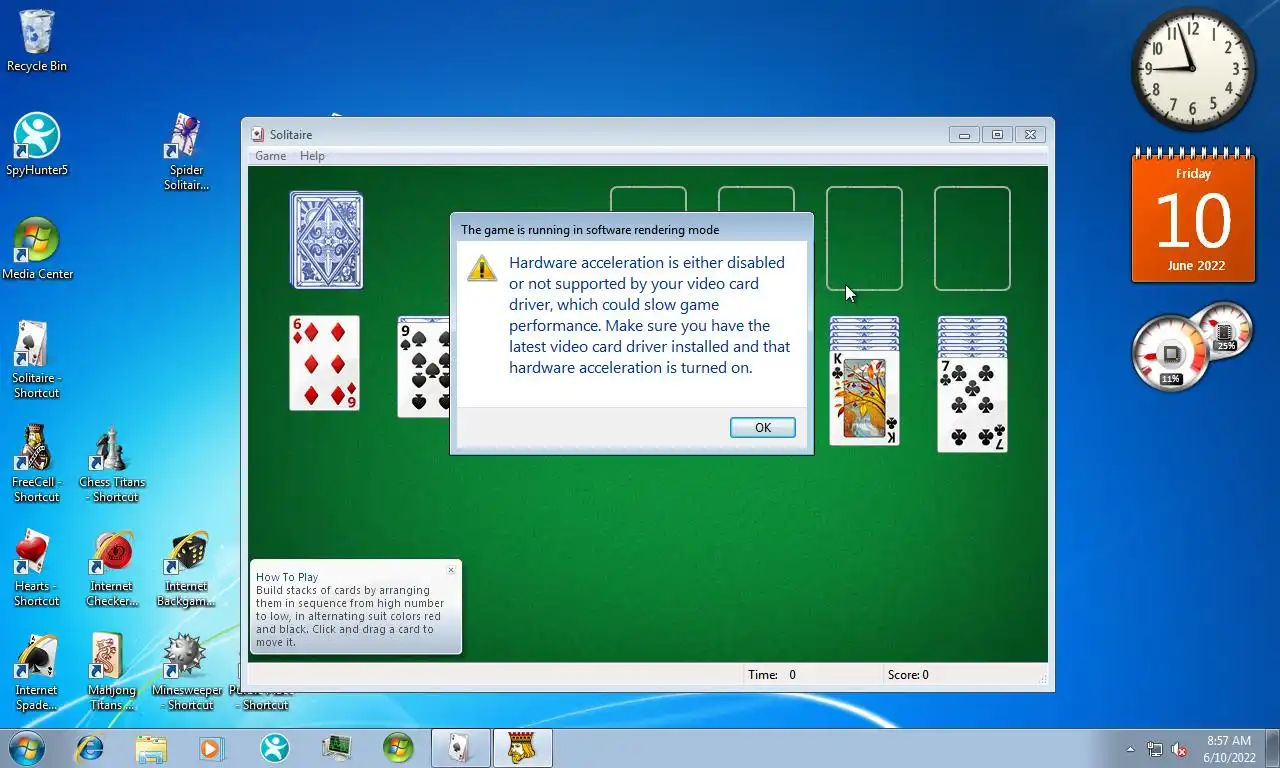
Task: Click the third empty foundation slot
Action: (864, 238)
